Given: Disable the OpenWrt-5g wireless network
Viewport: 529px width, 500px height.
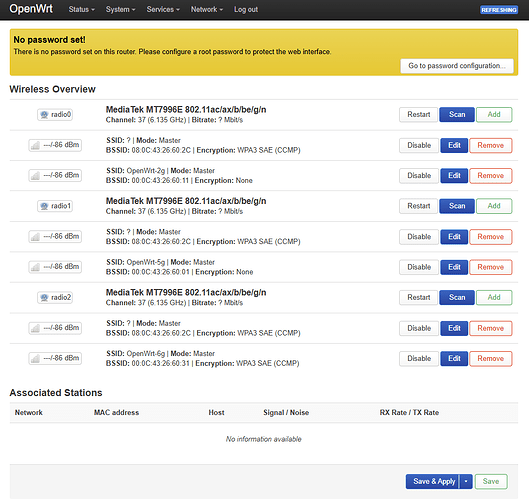Looking at the screenshot, I should 419,267.
